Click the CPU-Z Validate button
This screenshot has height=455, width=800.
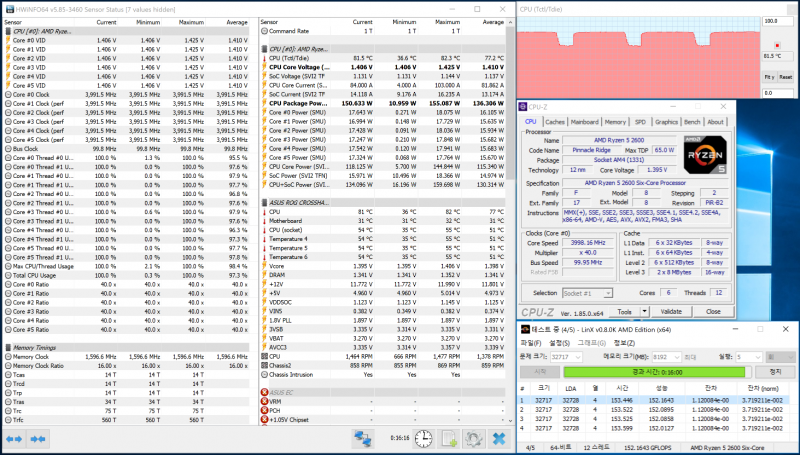pyautogui.click(x=671, y=312)
